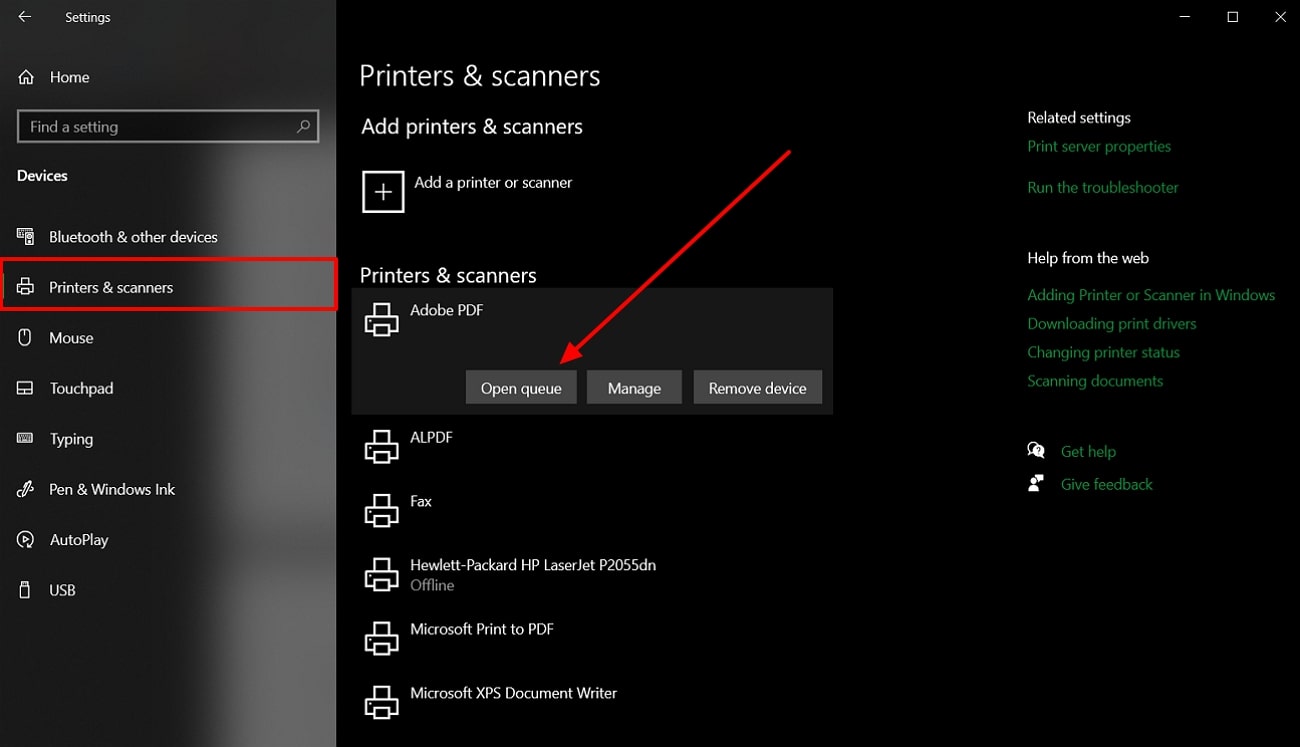Select the AutoPlay icon in sidebar
This screenshot has width=1300, height=747.
click(25, 539)
